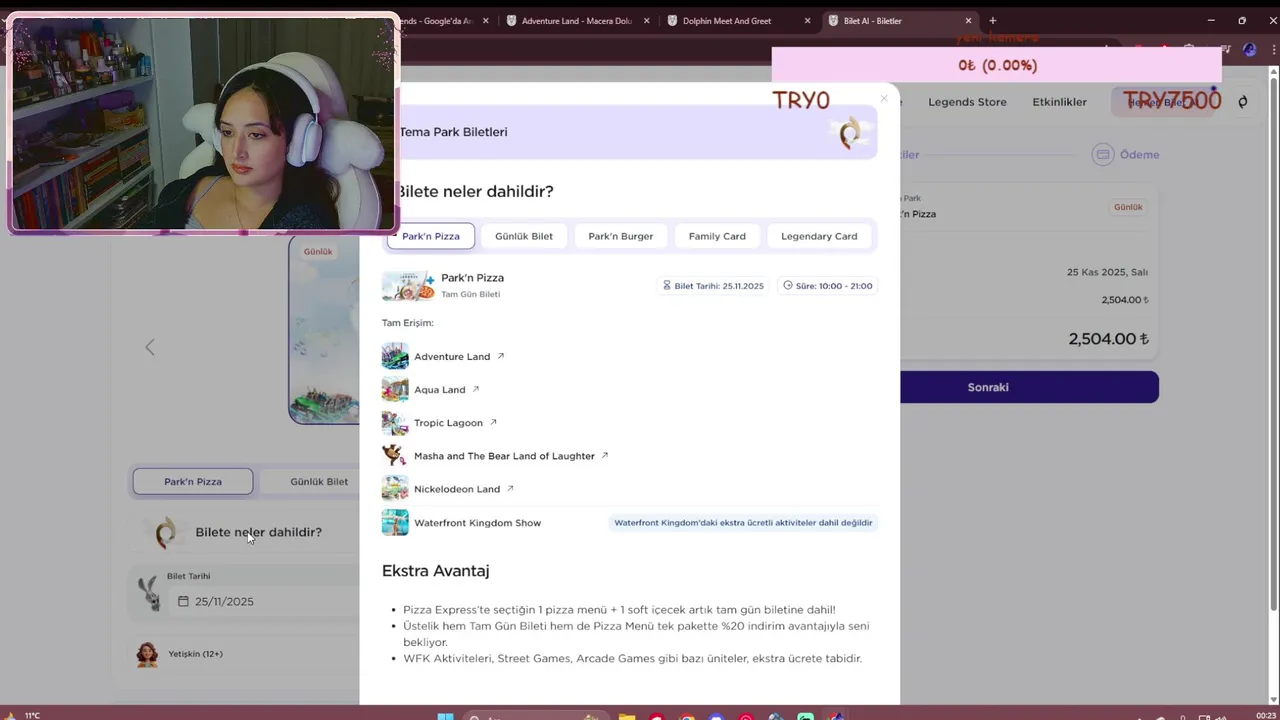
Task: Click the language/currency icon at header right
Action: pos(1243,102)
